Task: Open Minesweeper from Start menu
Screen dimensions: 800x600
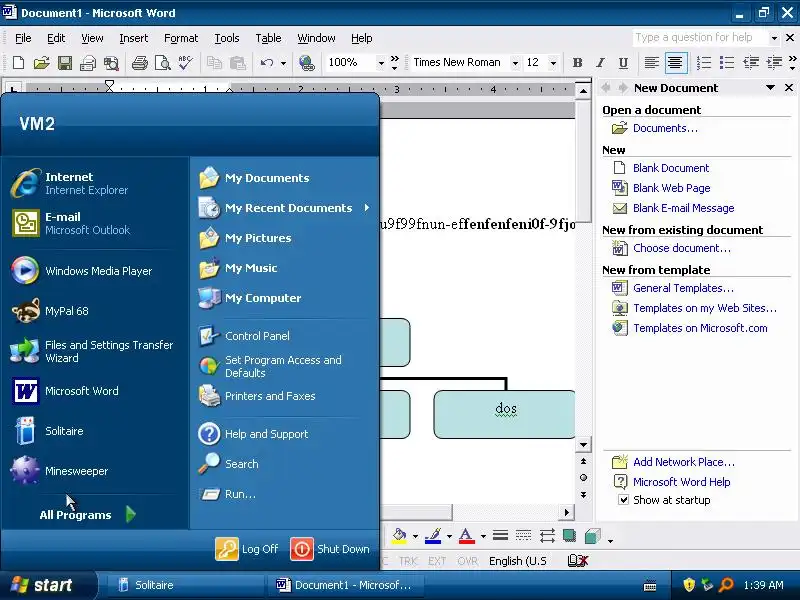Action: tap(94, 471)
